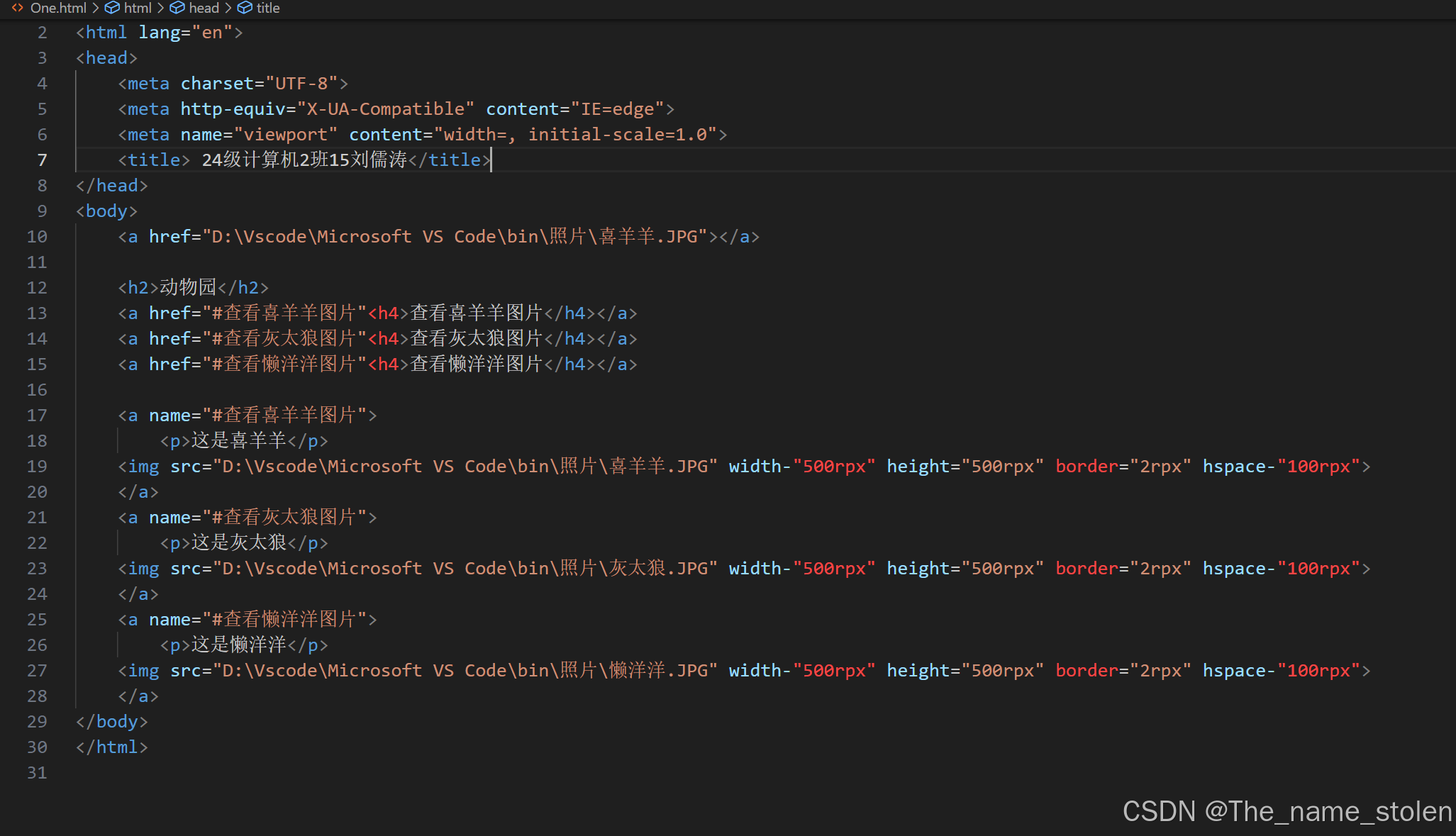Image resolution: width=1456 pixels, height=836 pixels.
Task: Click the cube icon before head breadcrumb
Action: point(177,8)
